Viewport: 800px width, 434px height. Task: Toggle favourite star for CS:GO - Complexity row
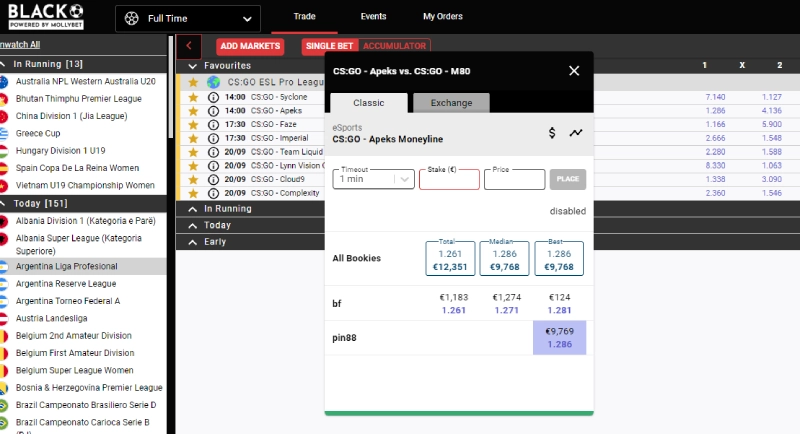tap(193, 193)
